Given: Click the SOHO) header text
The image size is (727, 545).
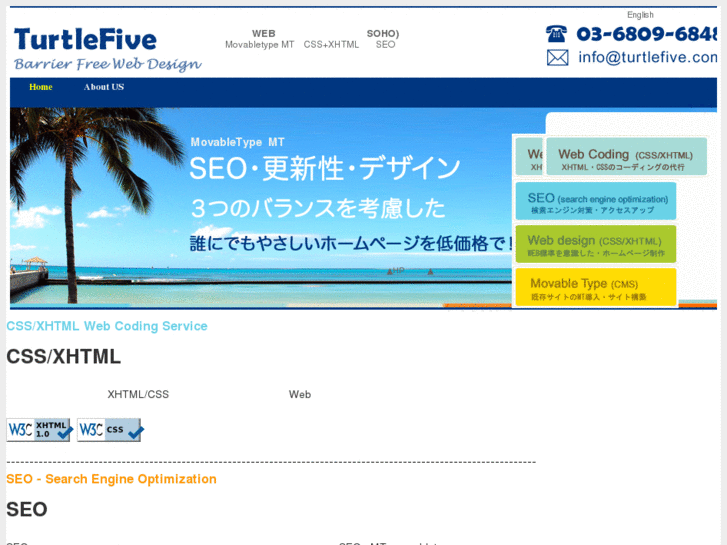Looking at the screenshot, I should pyautogui.click(x=383, y=33).
